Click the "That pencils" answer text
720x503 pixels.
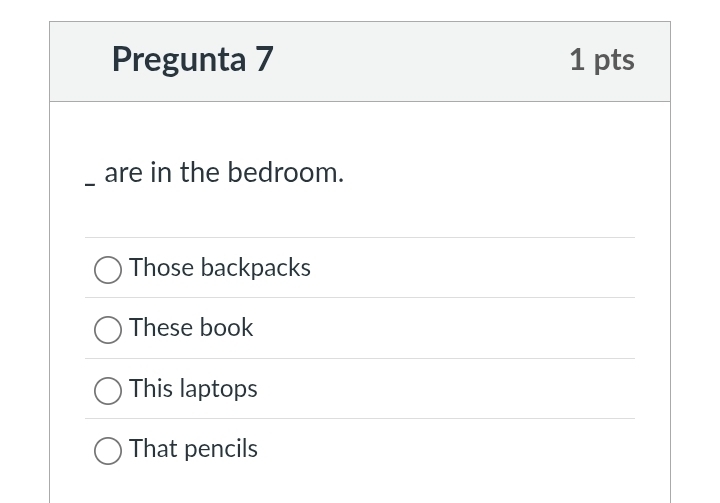(x=193, y=449)
